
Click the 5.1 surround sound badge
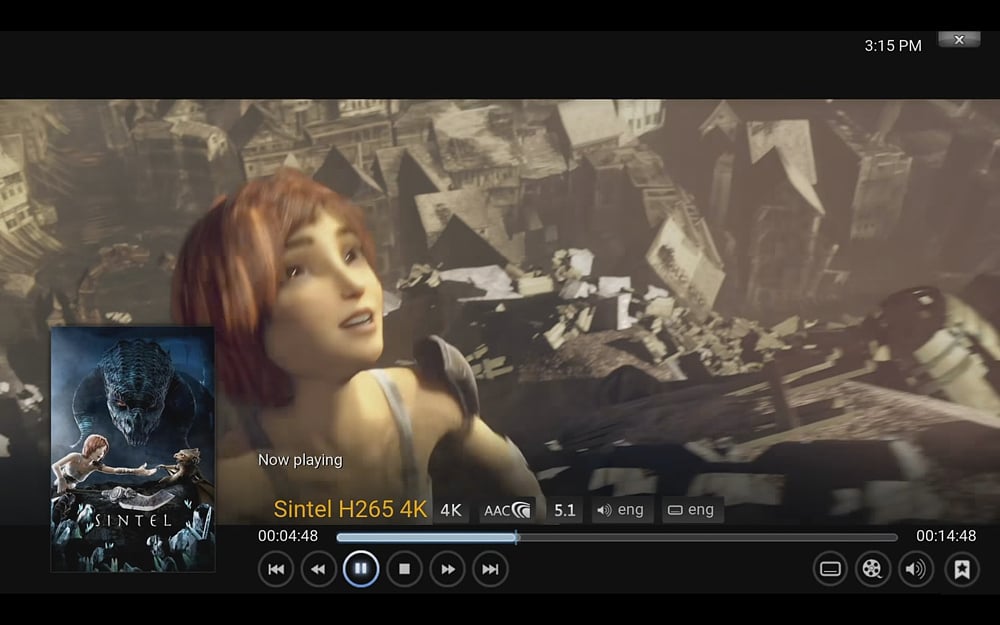[563, 509]
